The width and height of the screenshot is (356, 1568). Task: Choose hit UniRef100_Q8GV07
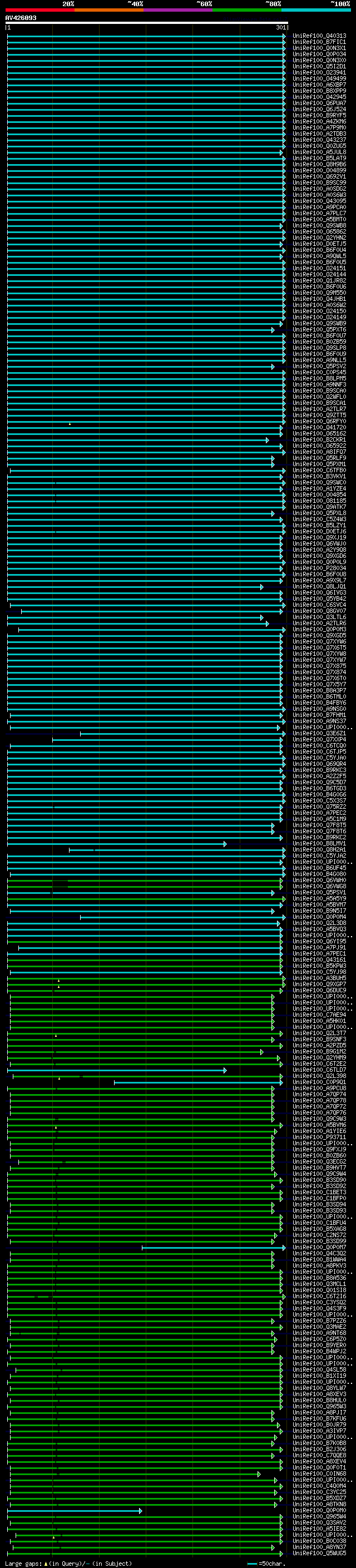tap(319, 611)
